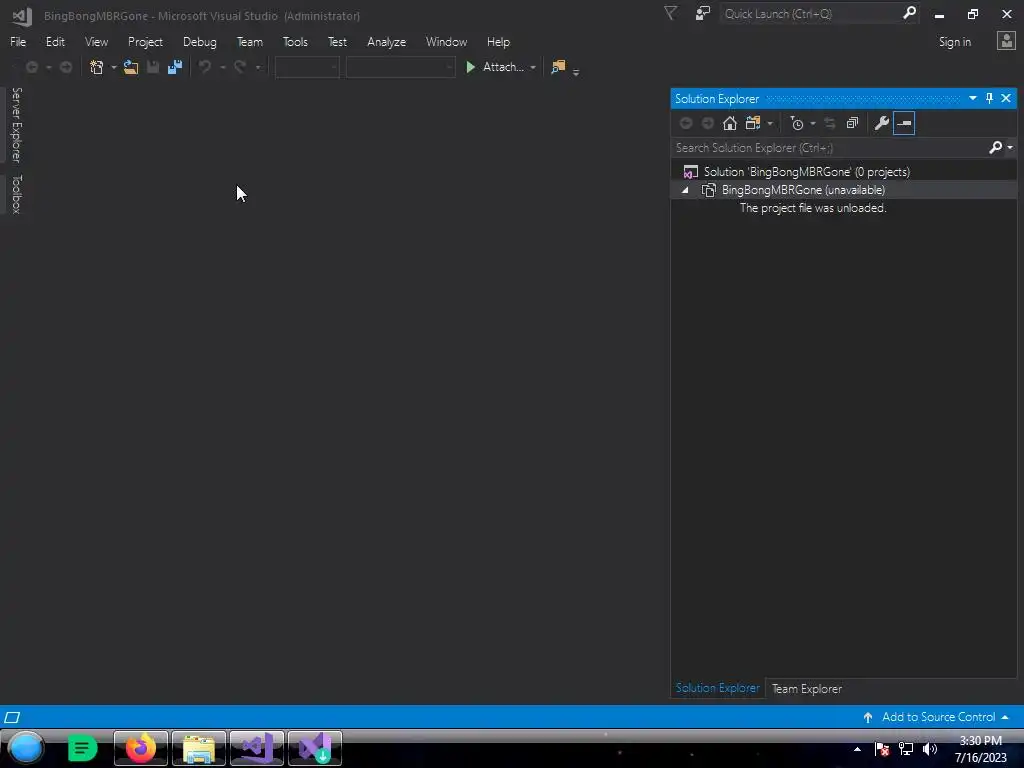Open the Window menu

click(446, 42)
